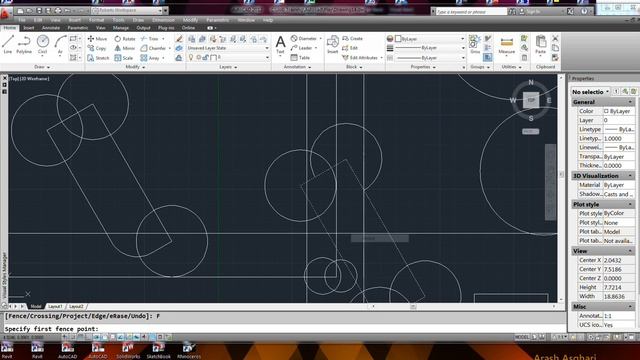Open Rhinoceros from the taskbar
This screenshot has width=640, height=360.
click(x=189, y=350)
